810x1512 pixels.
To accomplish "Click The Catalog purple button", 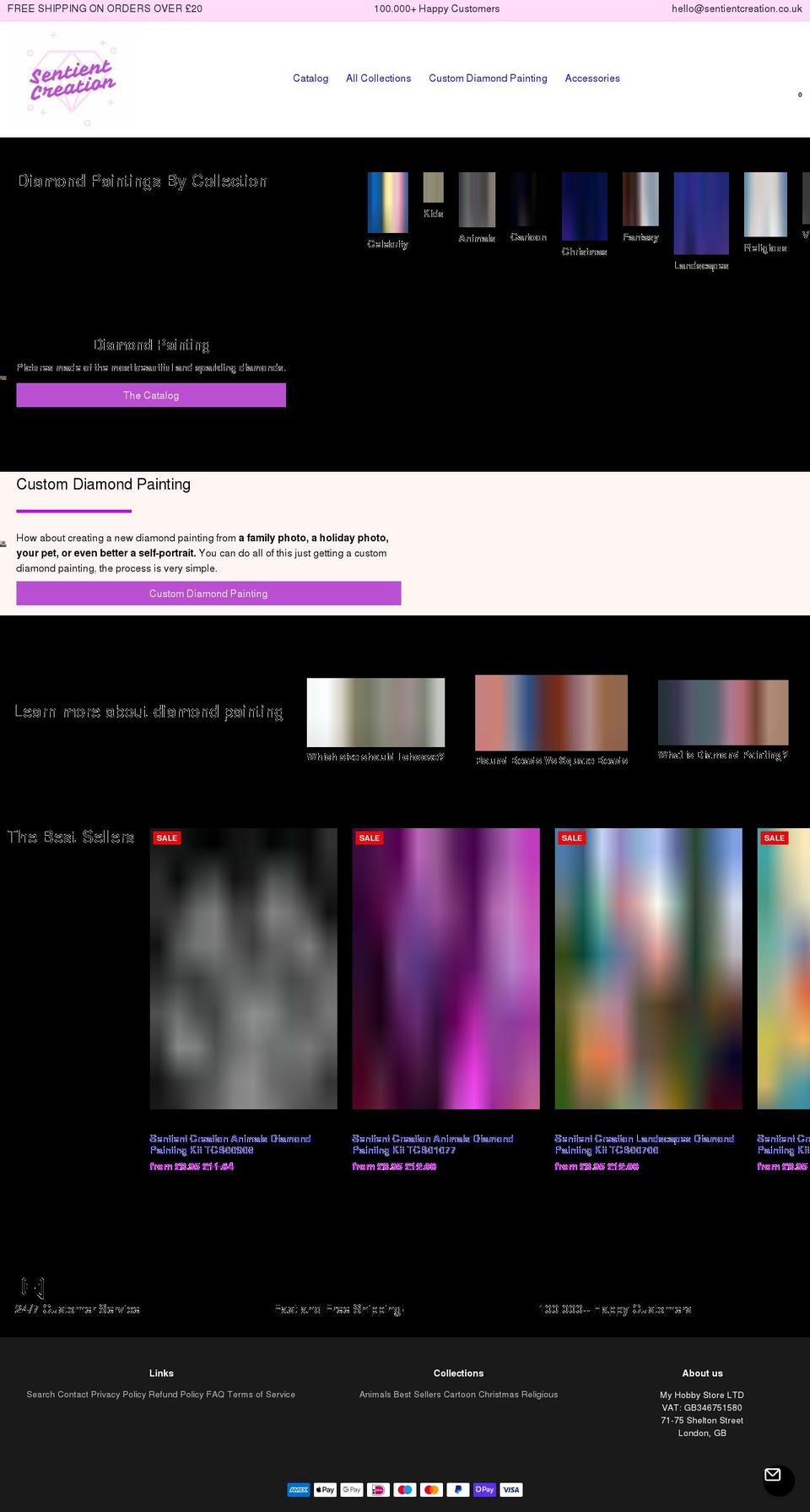I will pos(151,395).
